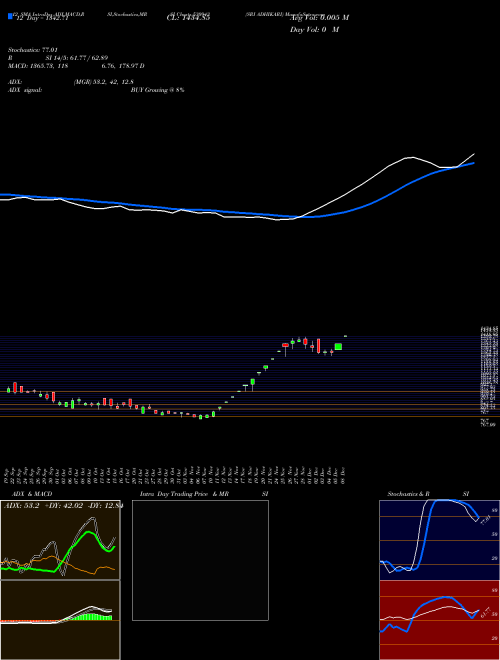Click the blue 12 Day SMA legend square
The height and width of the screenshot is (660, 500).
tap(10, 17)
